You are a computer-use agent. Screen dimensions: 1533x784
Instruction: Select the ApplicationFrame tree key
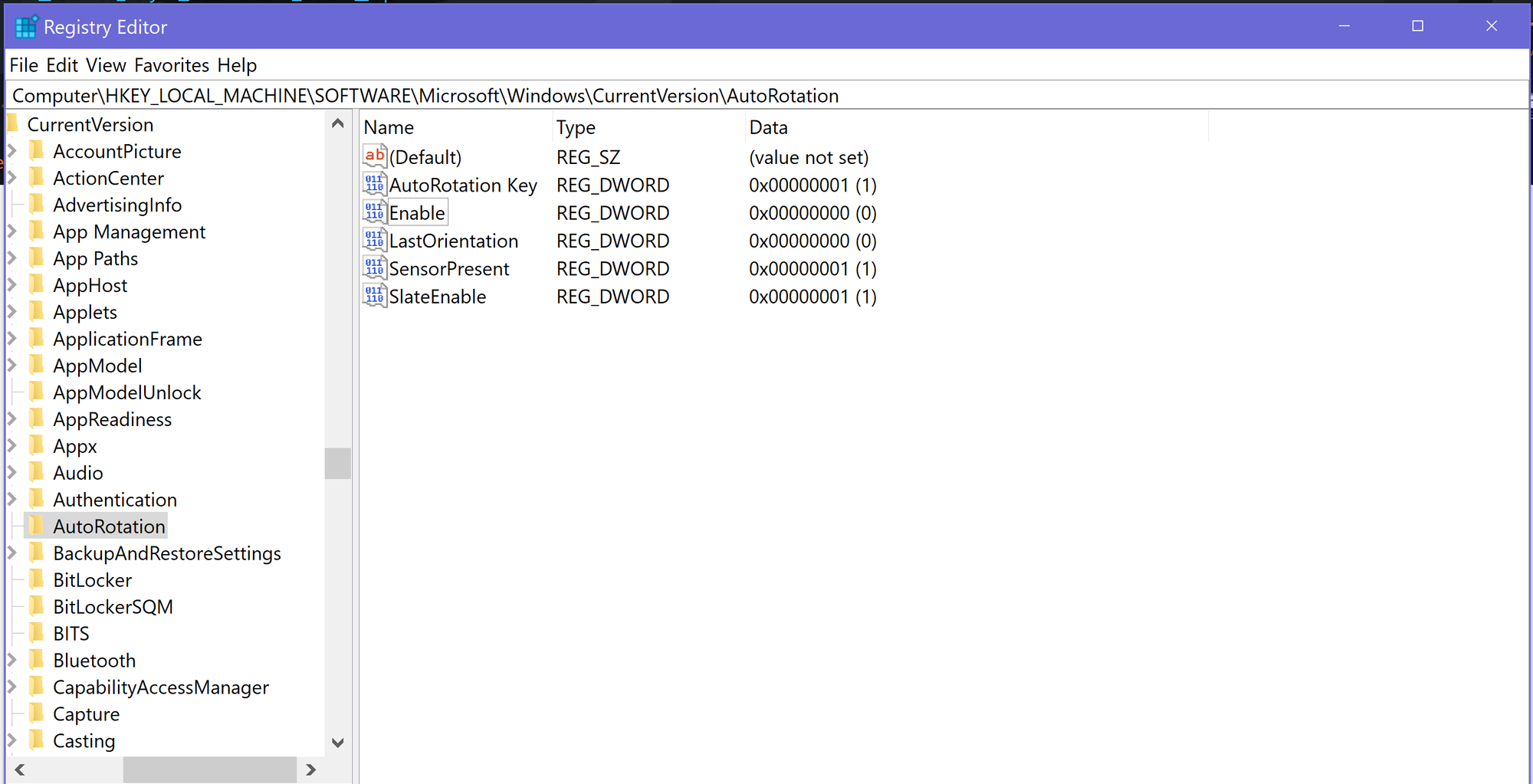click(128, 339)
